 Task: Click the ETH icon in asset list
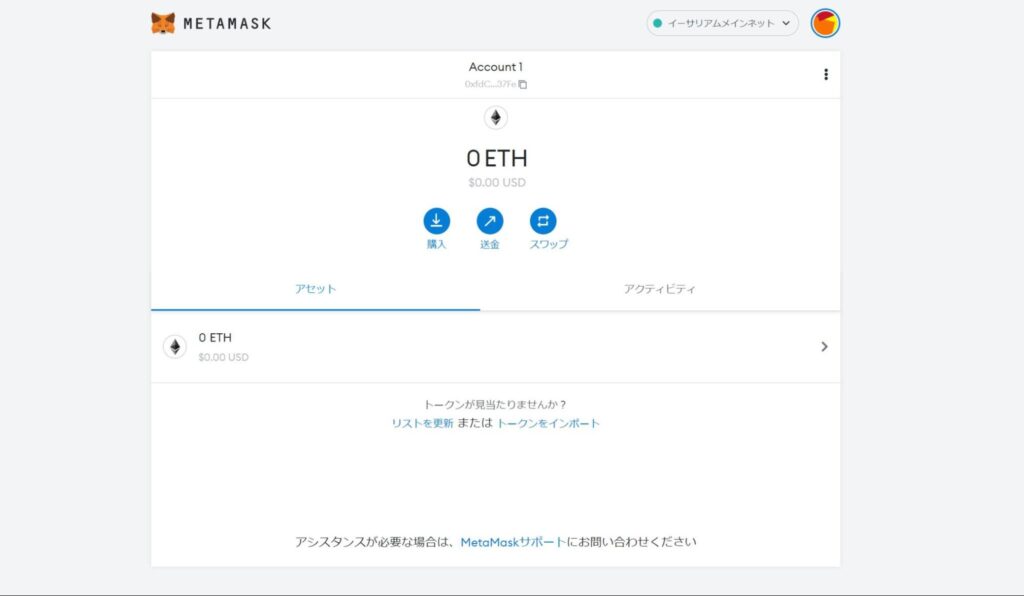pyautogui.click(x=175, y=347)
